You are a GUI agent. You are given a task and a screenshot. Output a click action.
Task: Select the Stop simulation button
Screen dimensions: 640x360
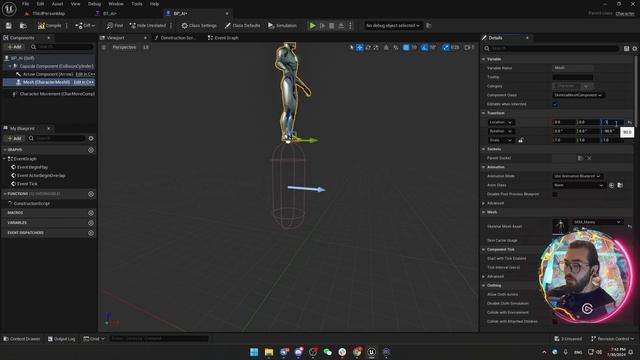click(x=332, y=26)
